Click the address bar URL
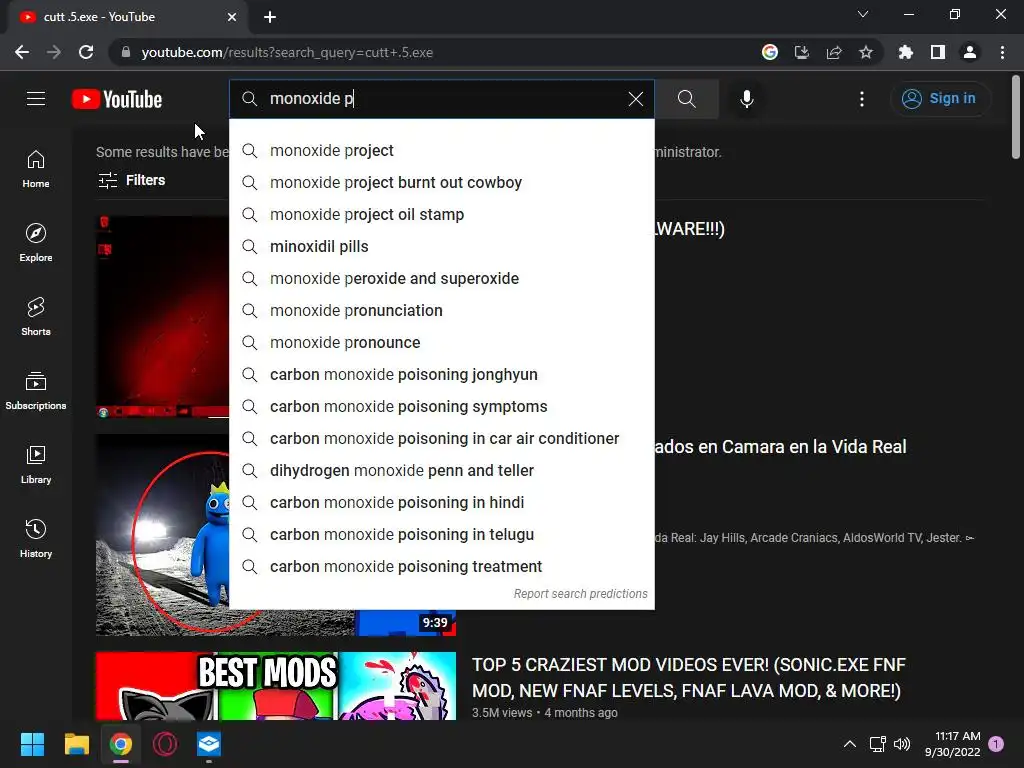 click(287, 52)
